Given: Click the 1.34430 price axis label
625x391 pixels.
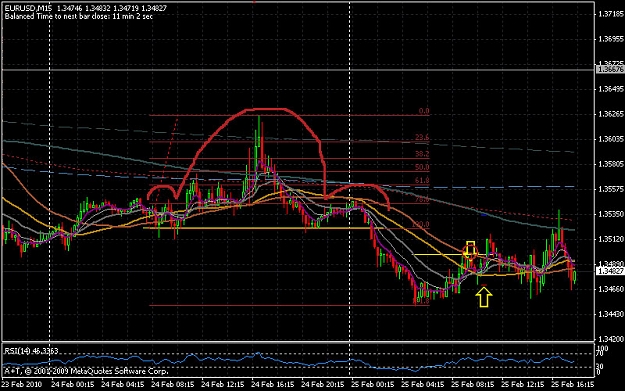Looking at the screenshot, I should point(611,314).
